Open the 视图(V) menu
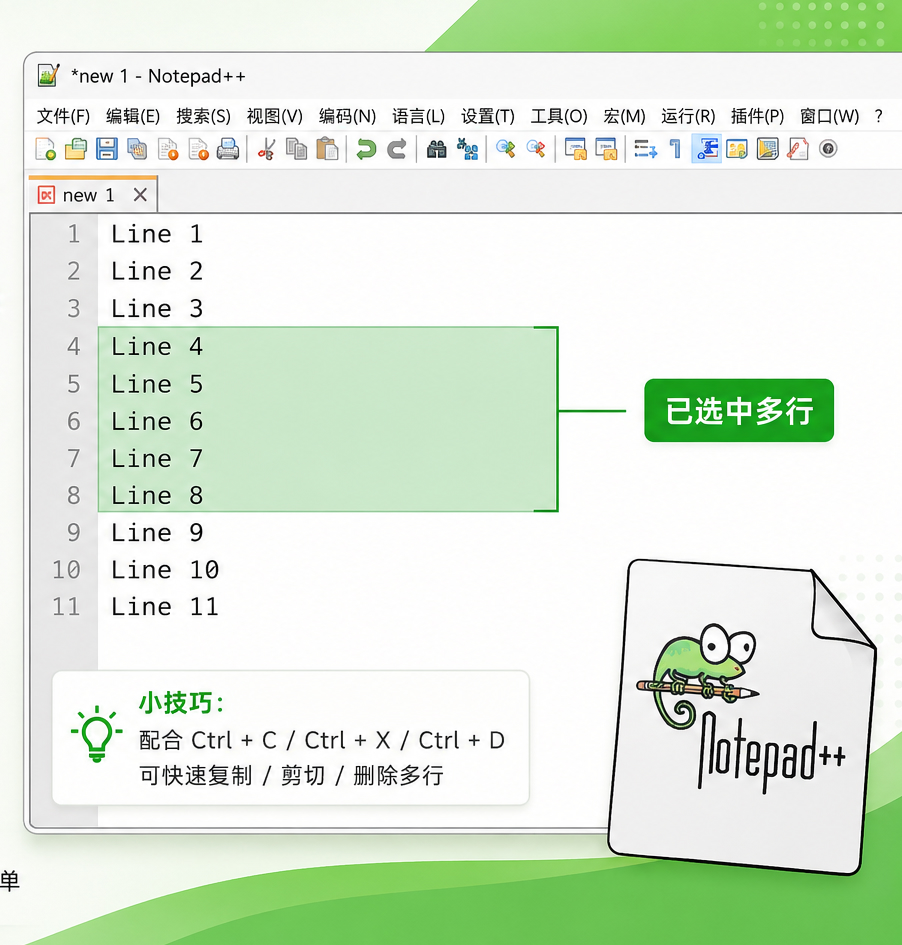 point(275,116)
